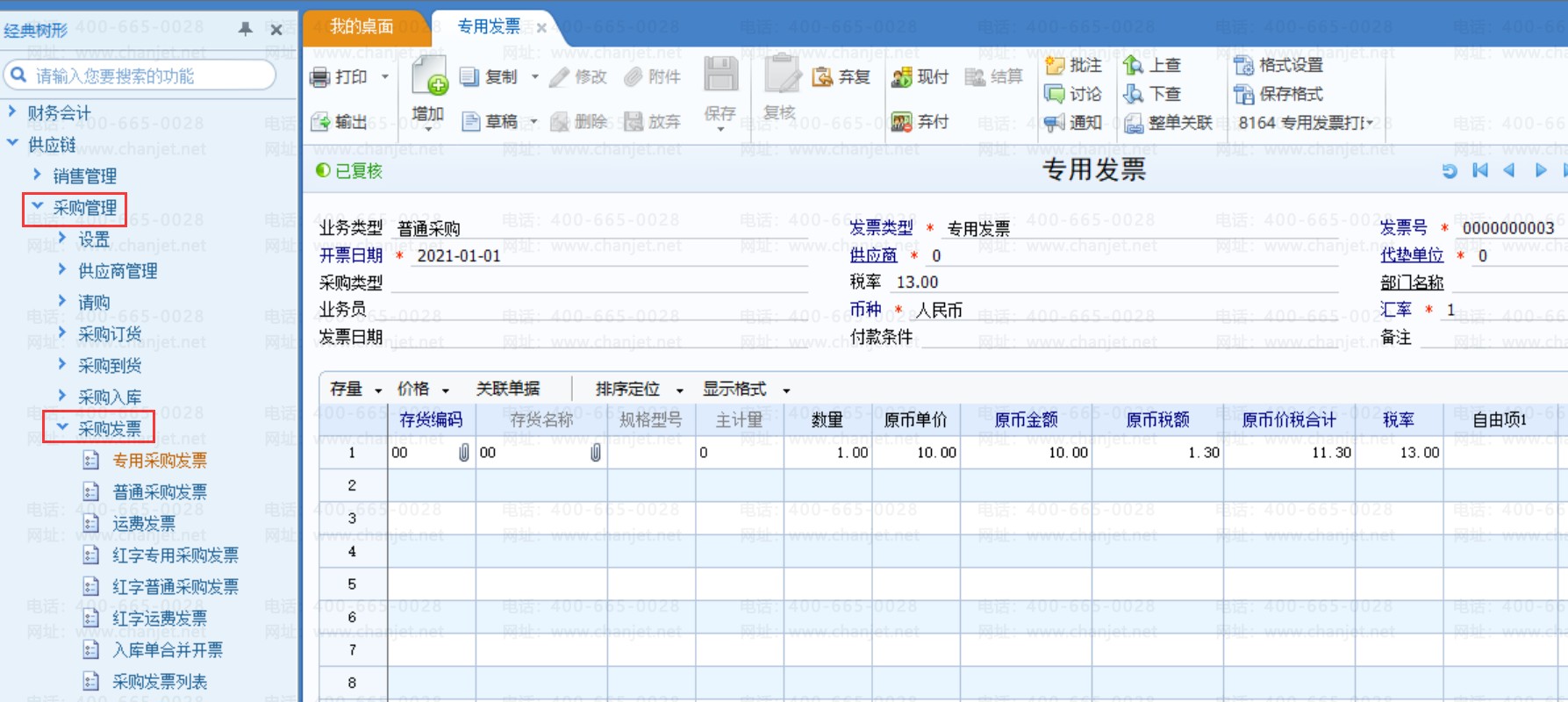Expand the 销售管理 tree node
This screenshot has height=702, width=1568.
[38, 175]
